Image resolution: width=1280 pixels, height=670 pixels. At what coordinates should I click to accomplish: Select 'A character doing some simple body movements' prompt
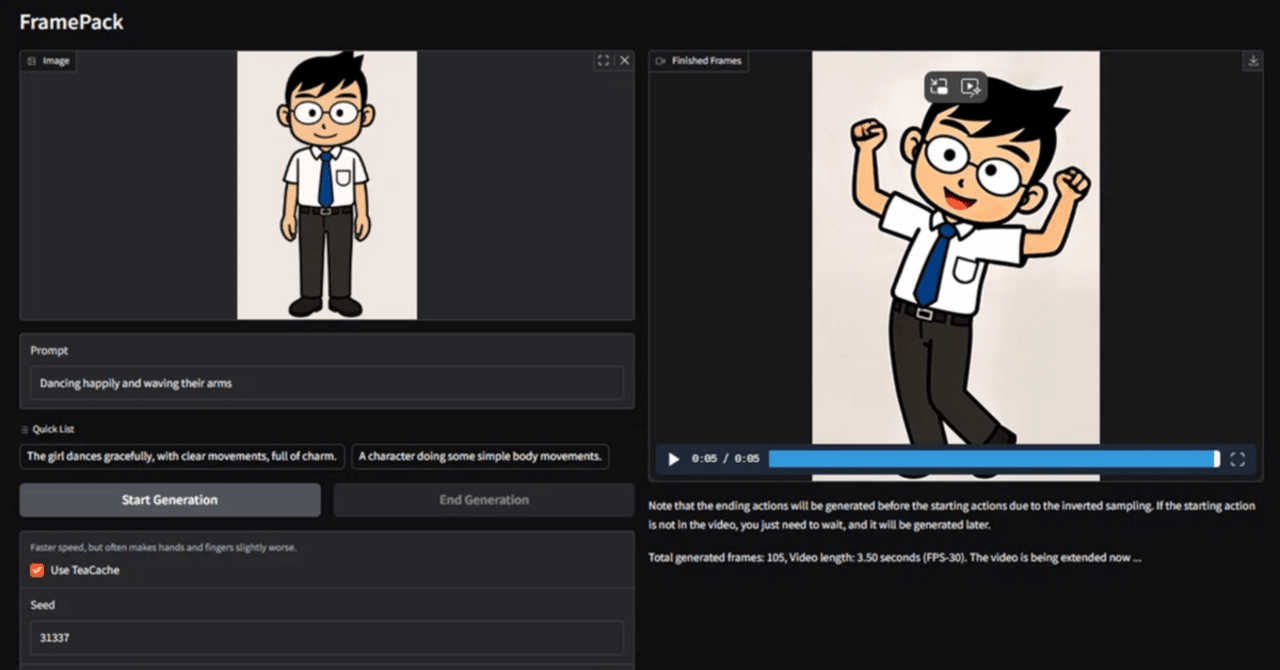[480, 456]
